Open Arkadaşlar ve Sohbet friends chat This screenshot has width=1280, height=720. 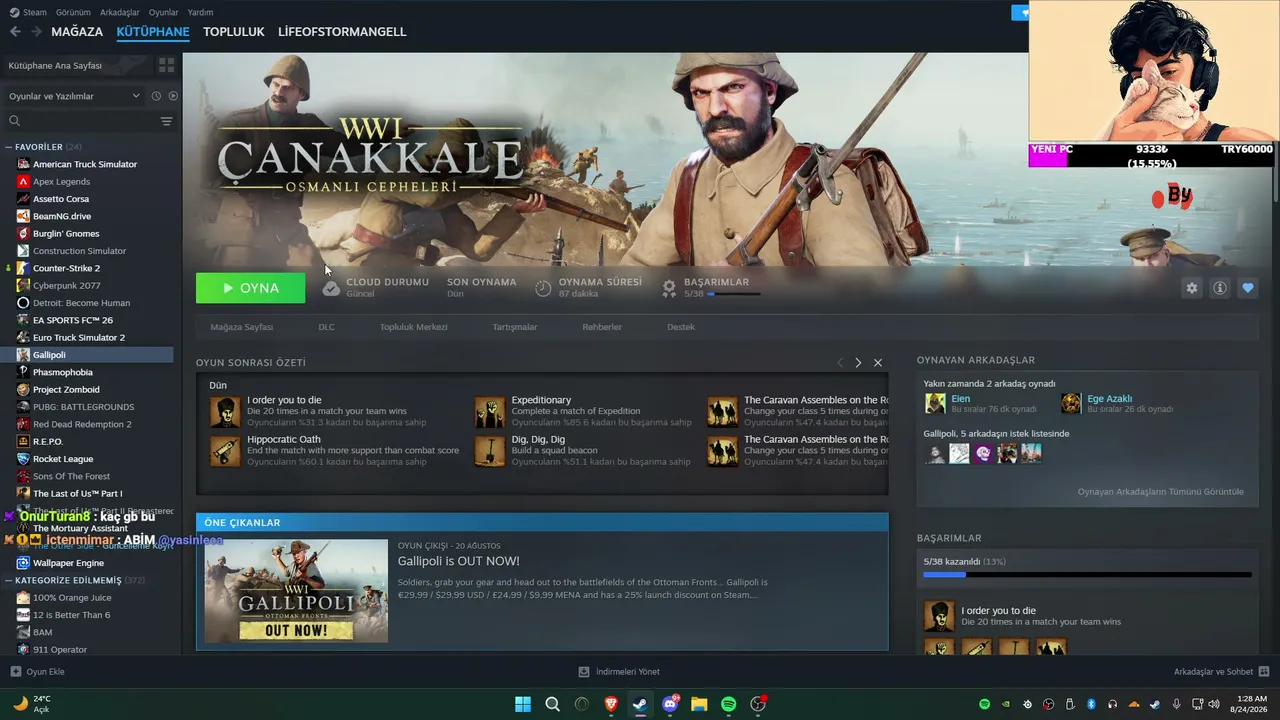1221,672
